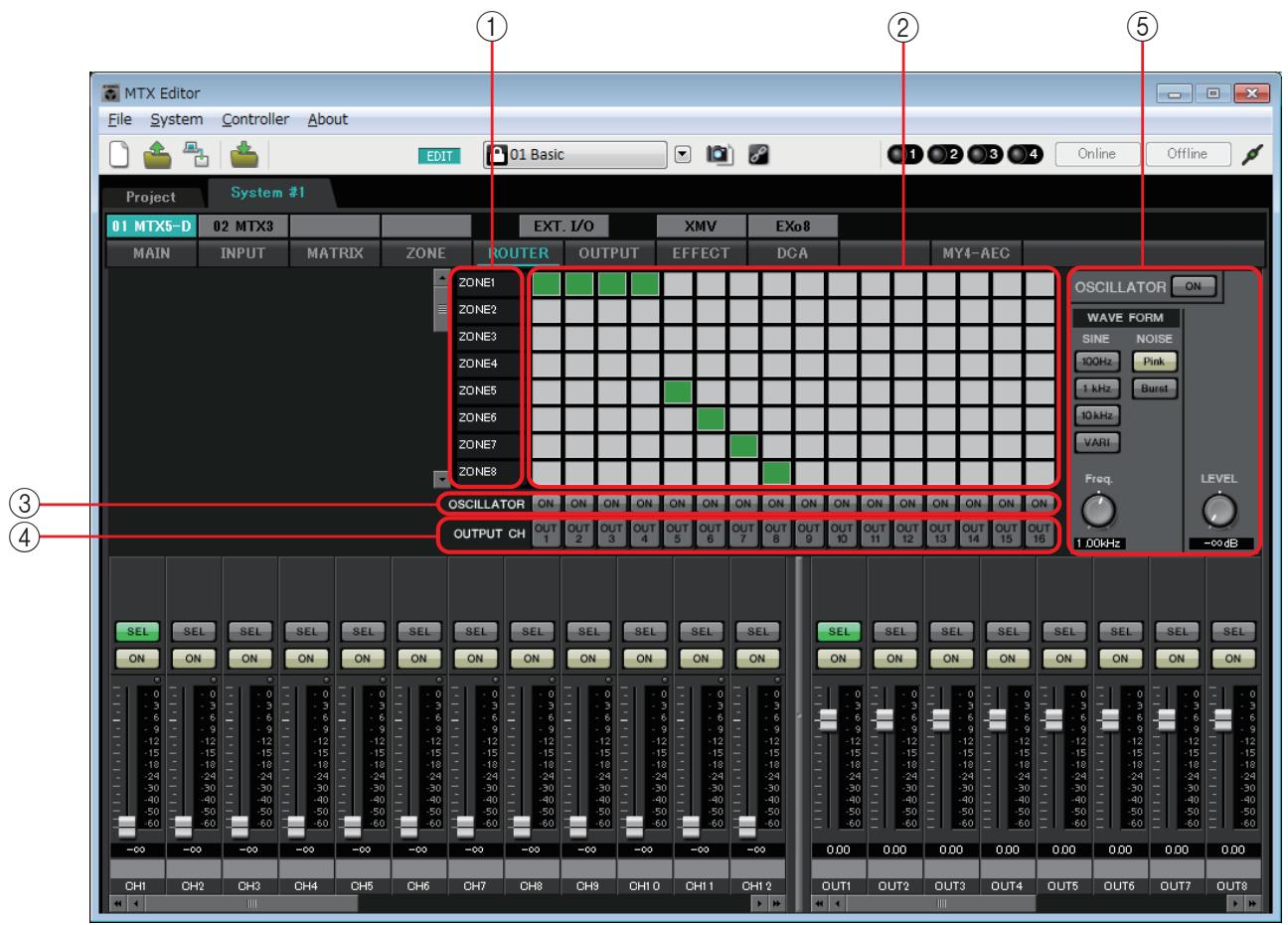The width and height of the screenshot is (1288, 925).
Task: Toggle OUT1 ON button
Action: [x=838, y=658]
